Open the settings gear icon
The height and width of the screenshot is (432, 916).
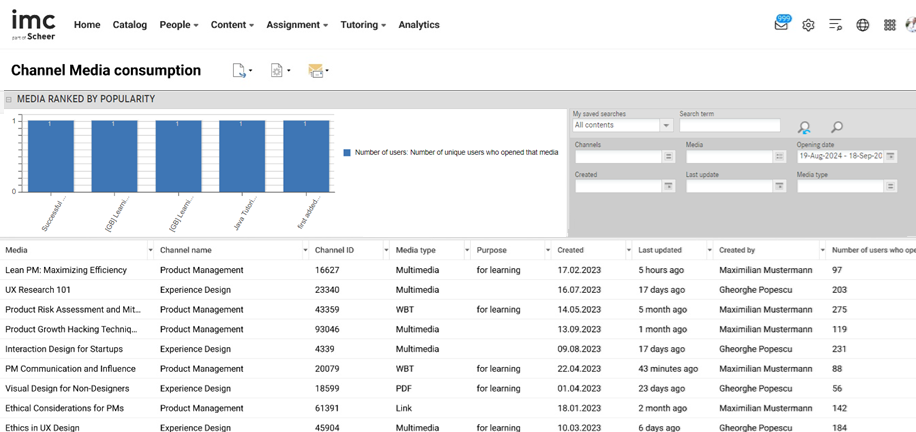click(x=808, y=25)
